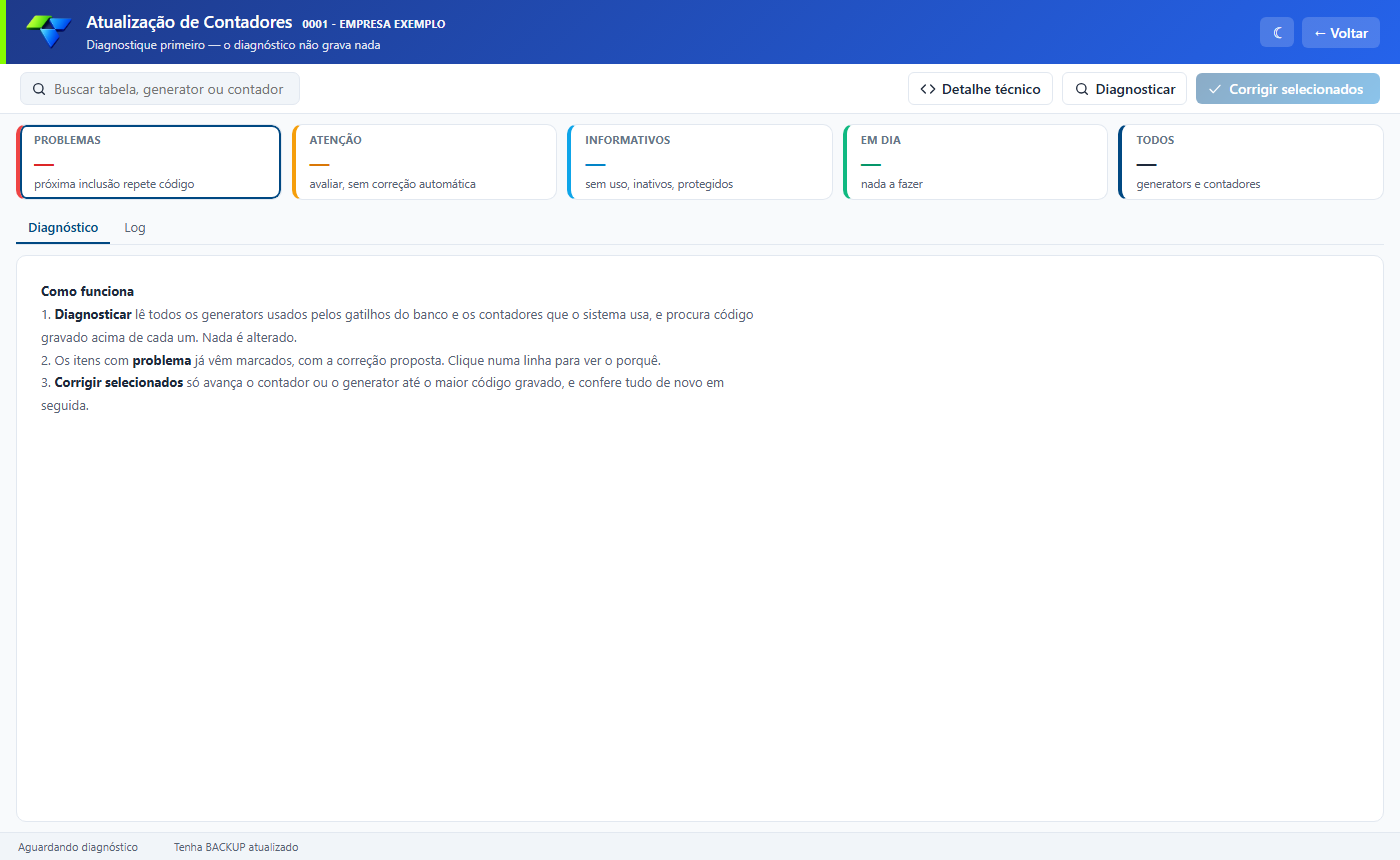Screen dimensions: 1400x860
Task: Click the 'Como funciona' heading
Action: (x=87, y=291)
